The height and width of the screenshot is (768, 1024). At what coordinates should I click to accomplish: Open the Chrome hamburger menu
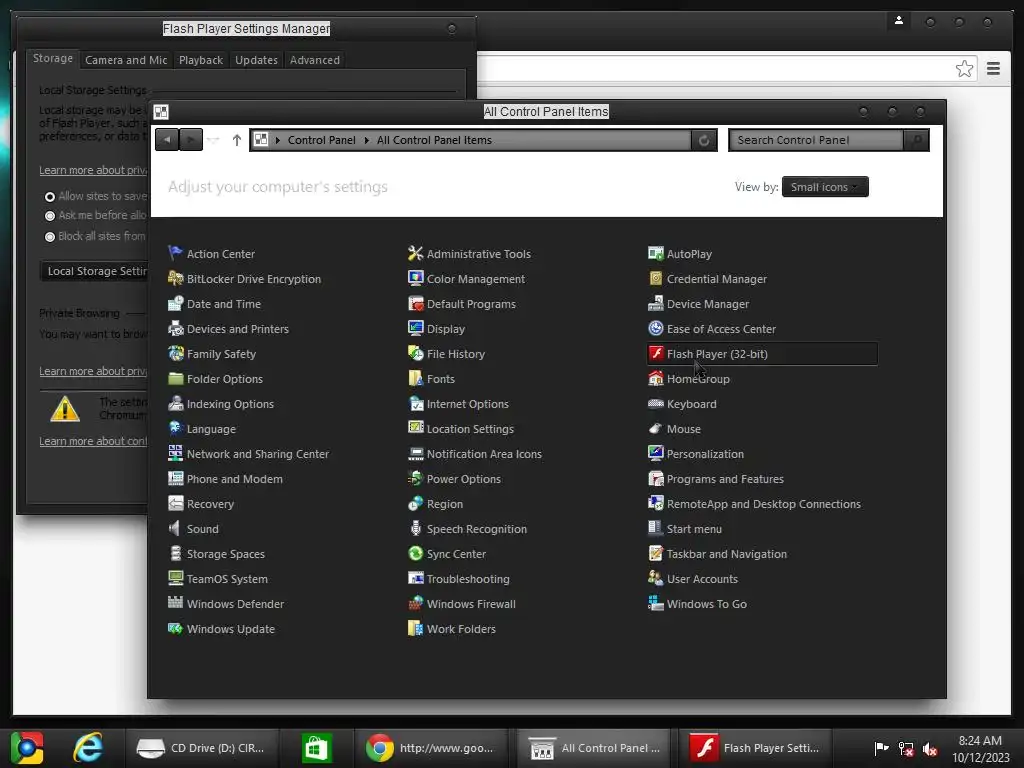point(993,69)
